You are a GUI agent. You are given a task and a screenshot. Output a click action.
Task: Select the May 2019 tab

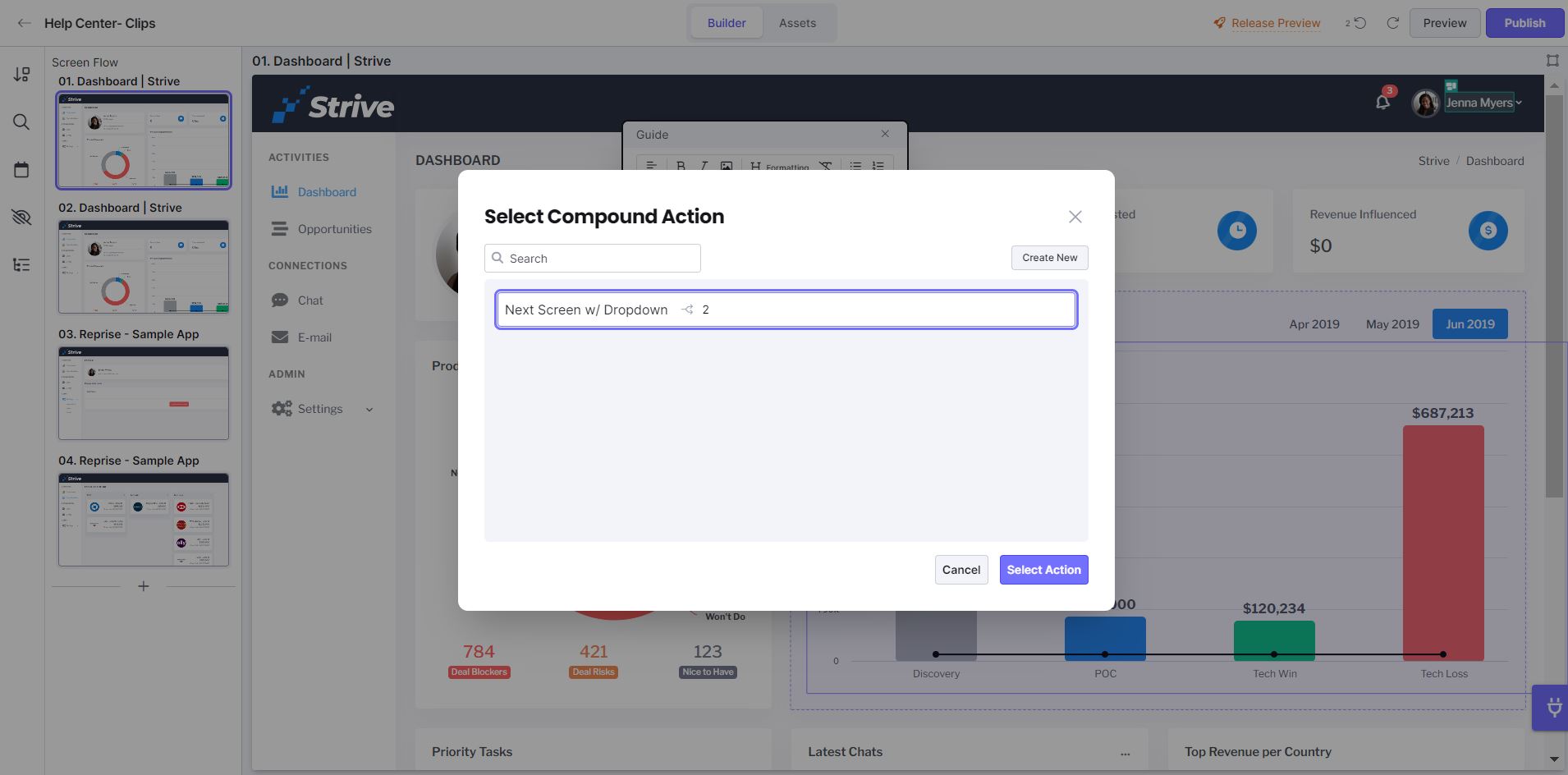click(1392, 324)
